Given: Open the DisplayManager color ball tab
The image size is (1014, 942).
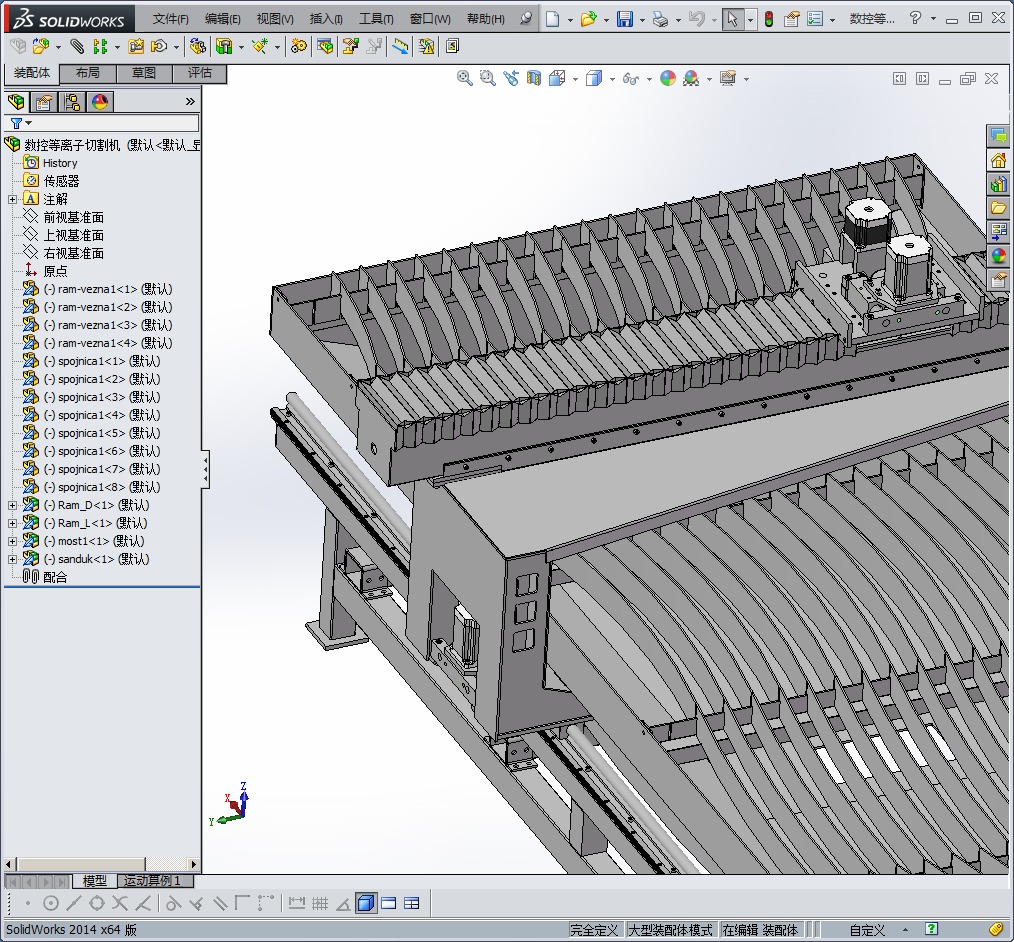Looking at the screenshot, I should point(100,101).
